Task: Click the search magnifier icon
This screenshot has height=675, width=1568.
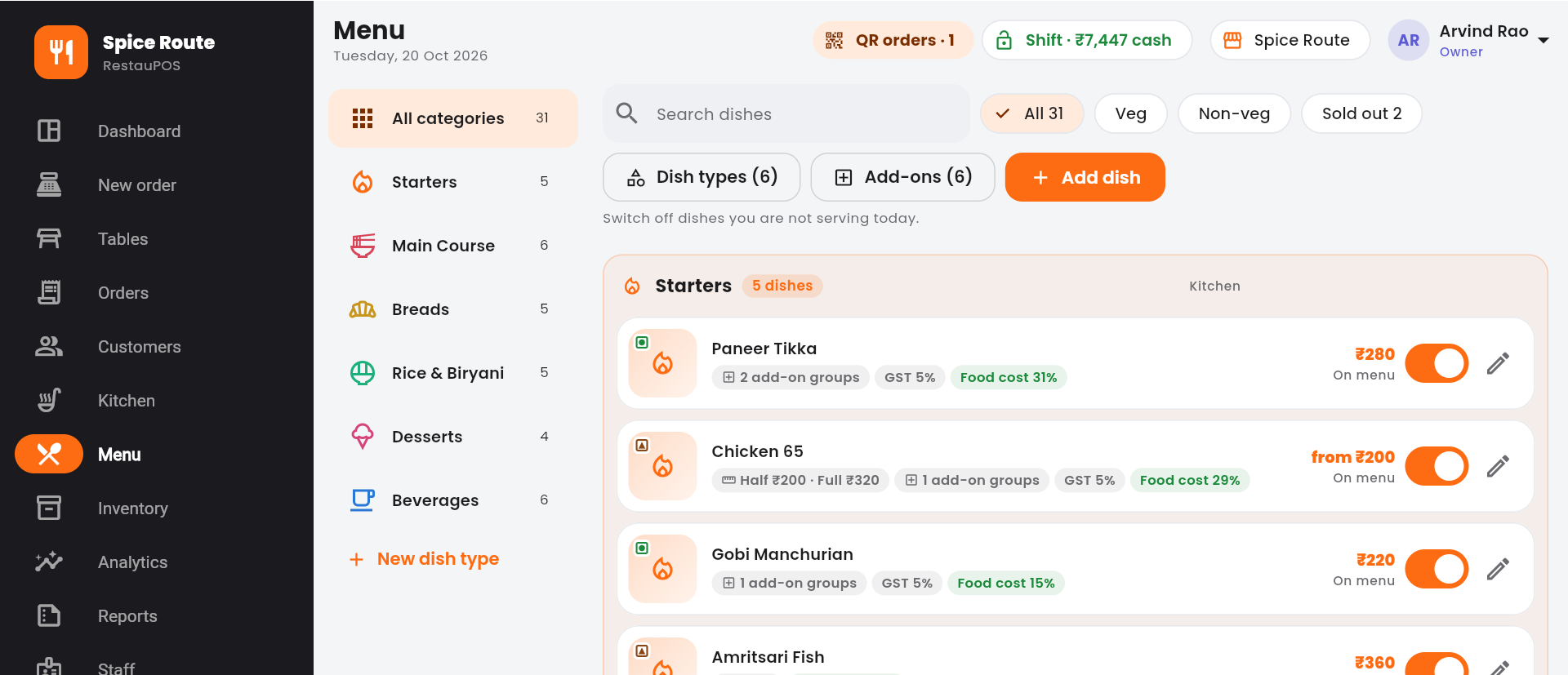Action: (x=626, y=113)
